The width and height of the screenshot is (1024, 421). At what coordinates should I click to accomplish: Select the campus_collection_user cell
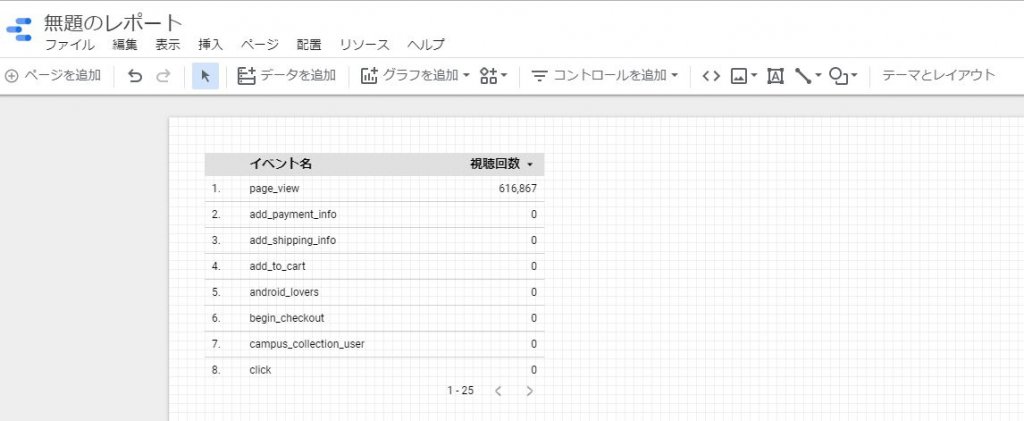point(307,344)
